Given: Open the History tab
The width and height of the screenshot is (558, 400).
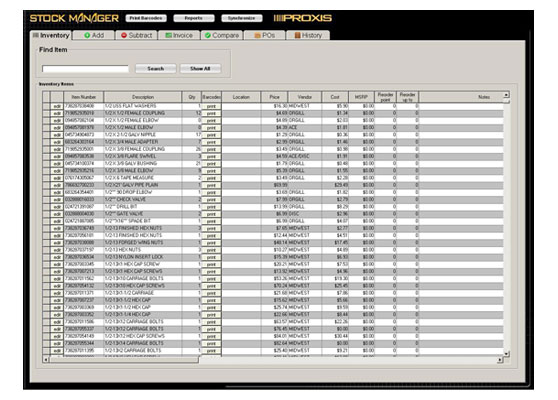Looking at the screenshot, I should [308, 35].
